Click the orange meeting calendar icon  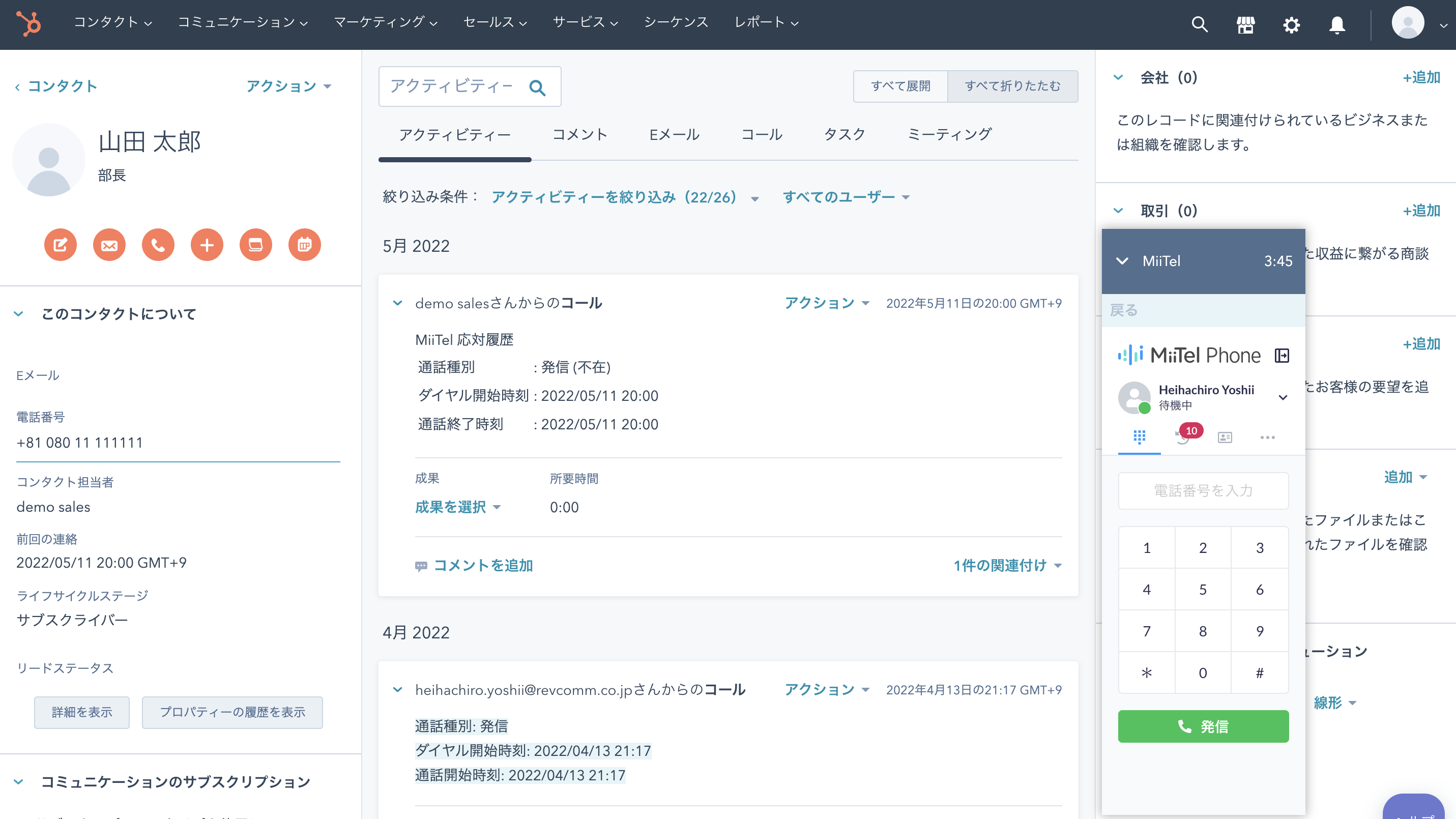[x=305, y=245]
